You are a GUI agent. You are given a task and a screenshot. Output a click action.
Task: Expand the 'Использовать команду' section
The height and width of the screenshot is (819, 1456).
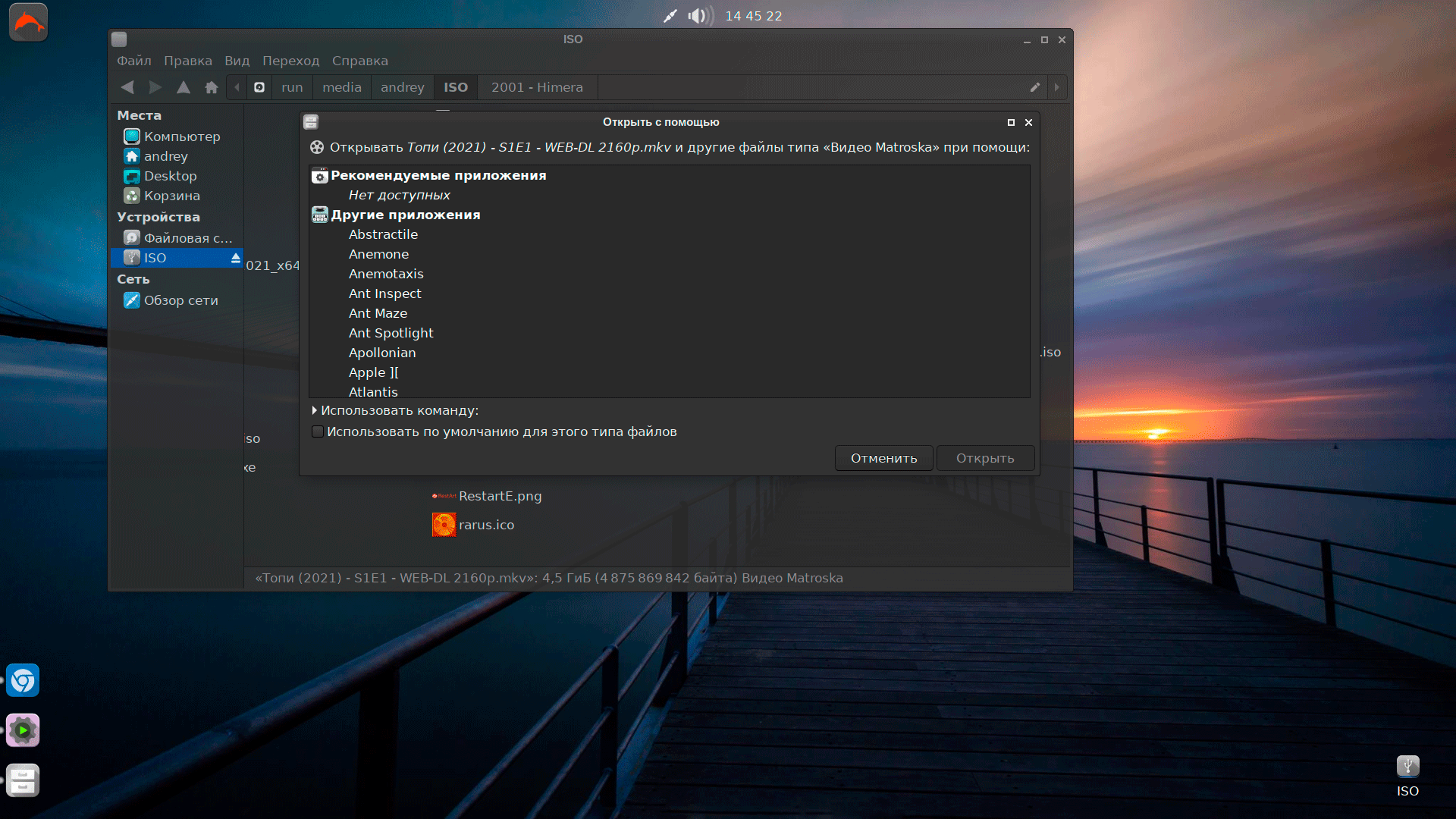(x=315, y=410)
